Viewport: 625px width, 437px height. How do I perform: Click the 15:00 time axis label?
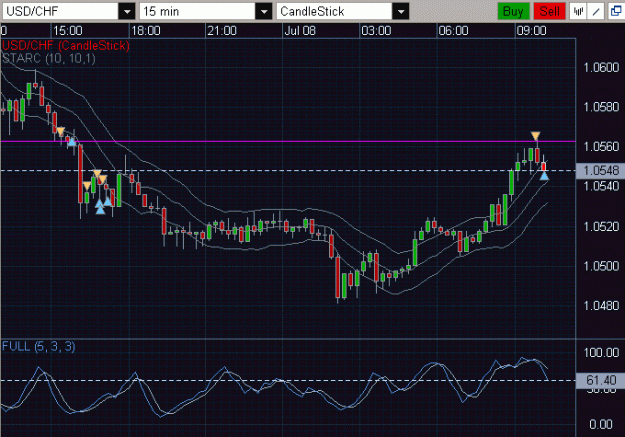(x=68, y=31)
